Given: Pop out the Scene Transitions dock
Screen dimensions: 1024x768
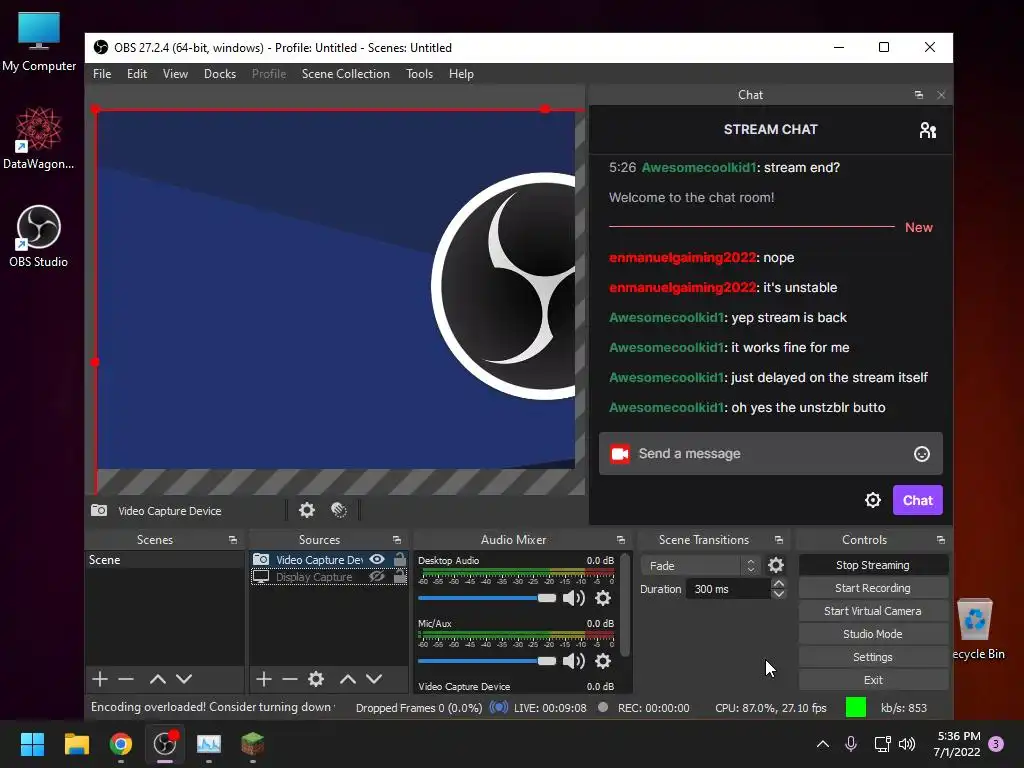Looking at the screenshot, I should click(x=778, y=540).
